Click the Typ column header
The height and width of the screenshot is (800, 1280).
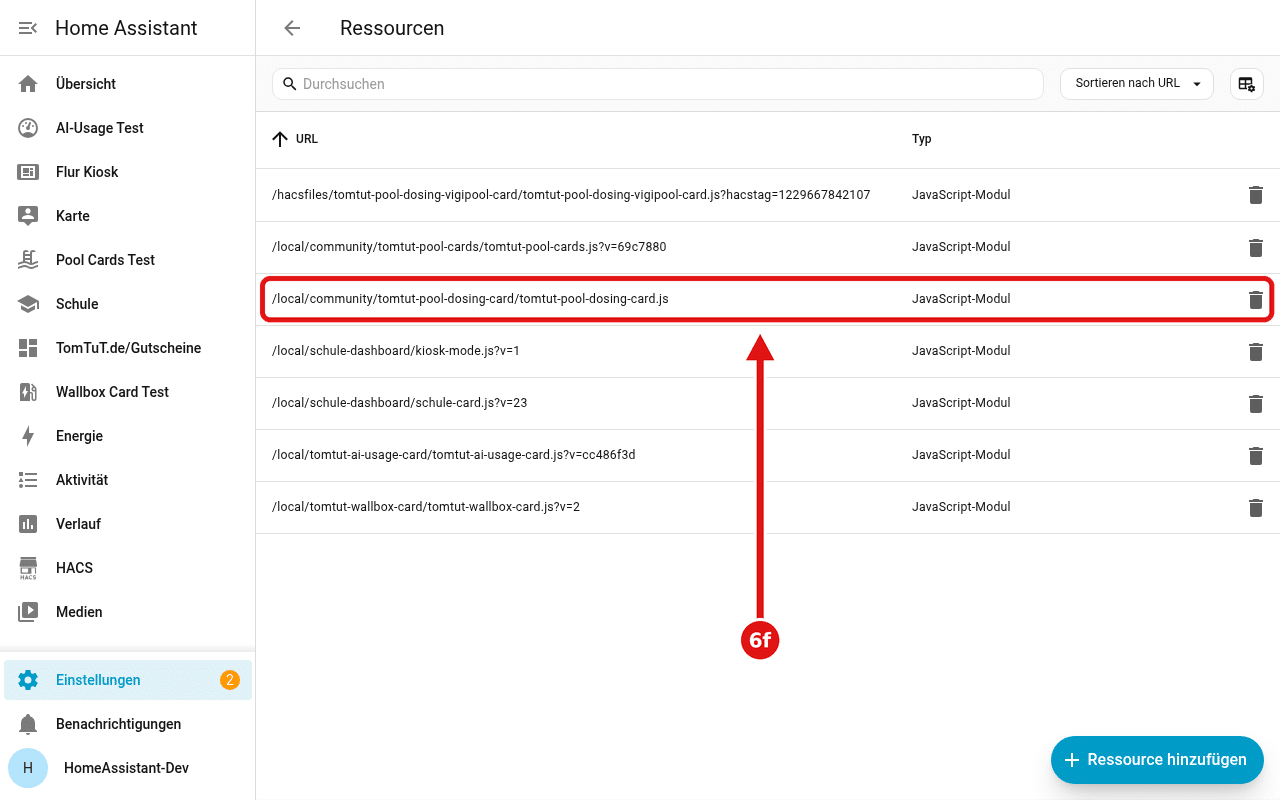tap(922, 139)
